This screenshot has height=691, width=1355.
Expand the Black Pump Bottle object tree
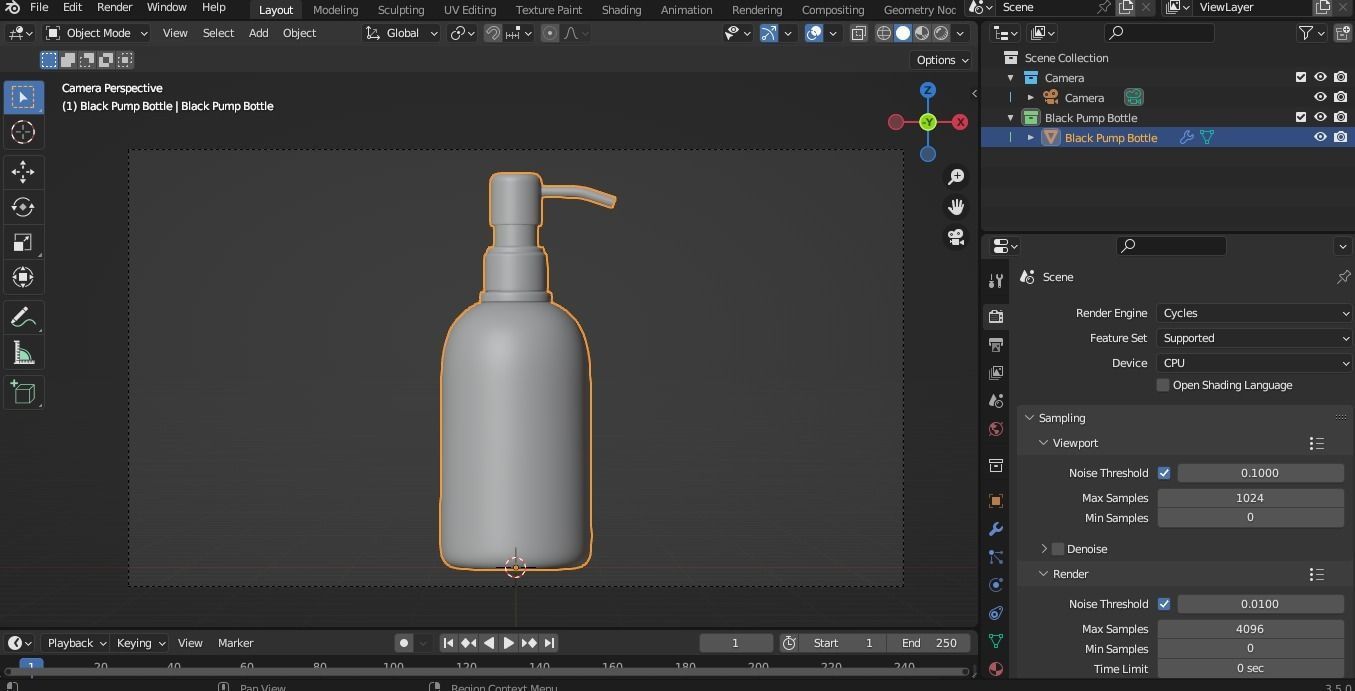[1031, 138]
